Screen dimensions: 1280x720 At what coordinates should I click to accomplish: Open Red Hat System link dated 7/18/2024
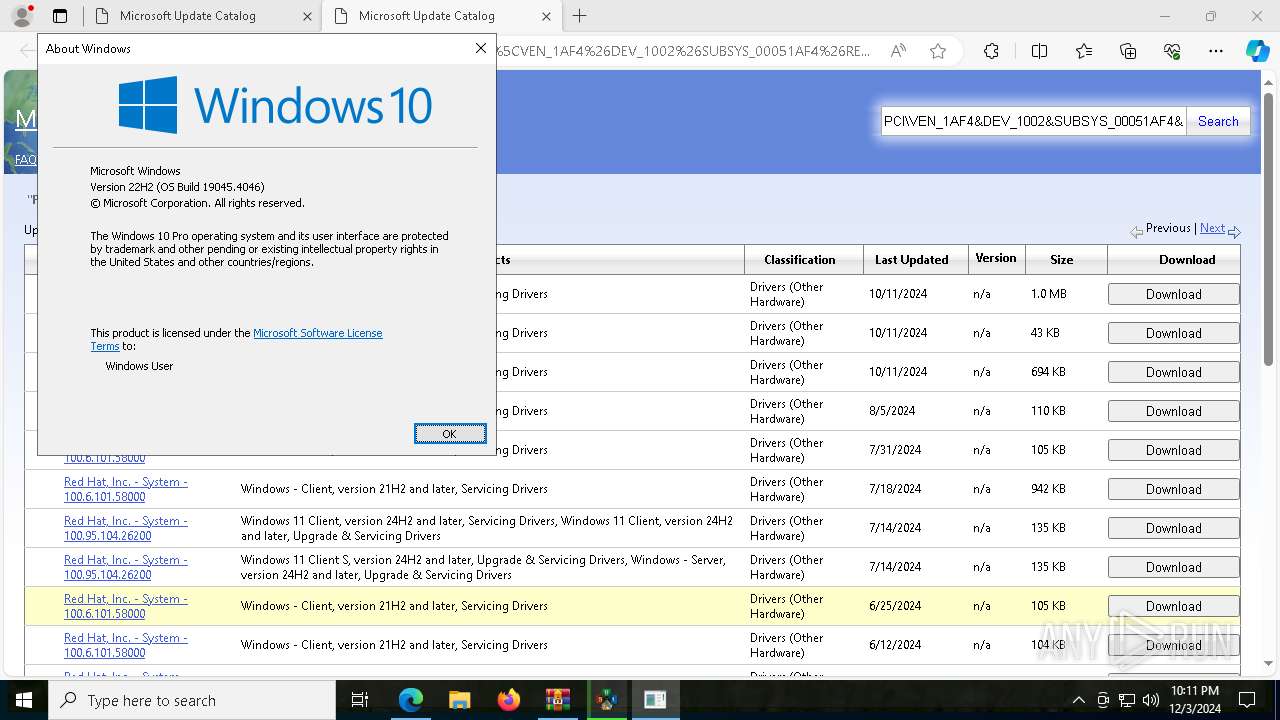(126, 489)
